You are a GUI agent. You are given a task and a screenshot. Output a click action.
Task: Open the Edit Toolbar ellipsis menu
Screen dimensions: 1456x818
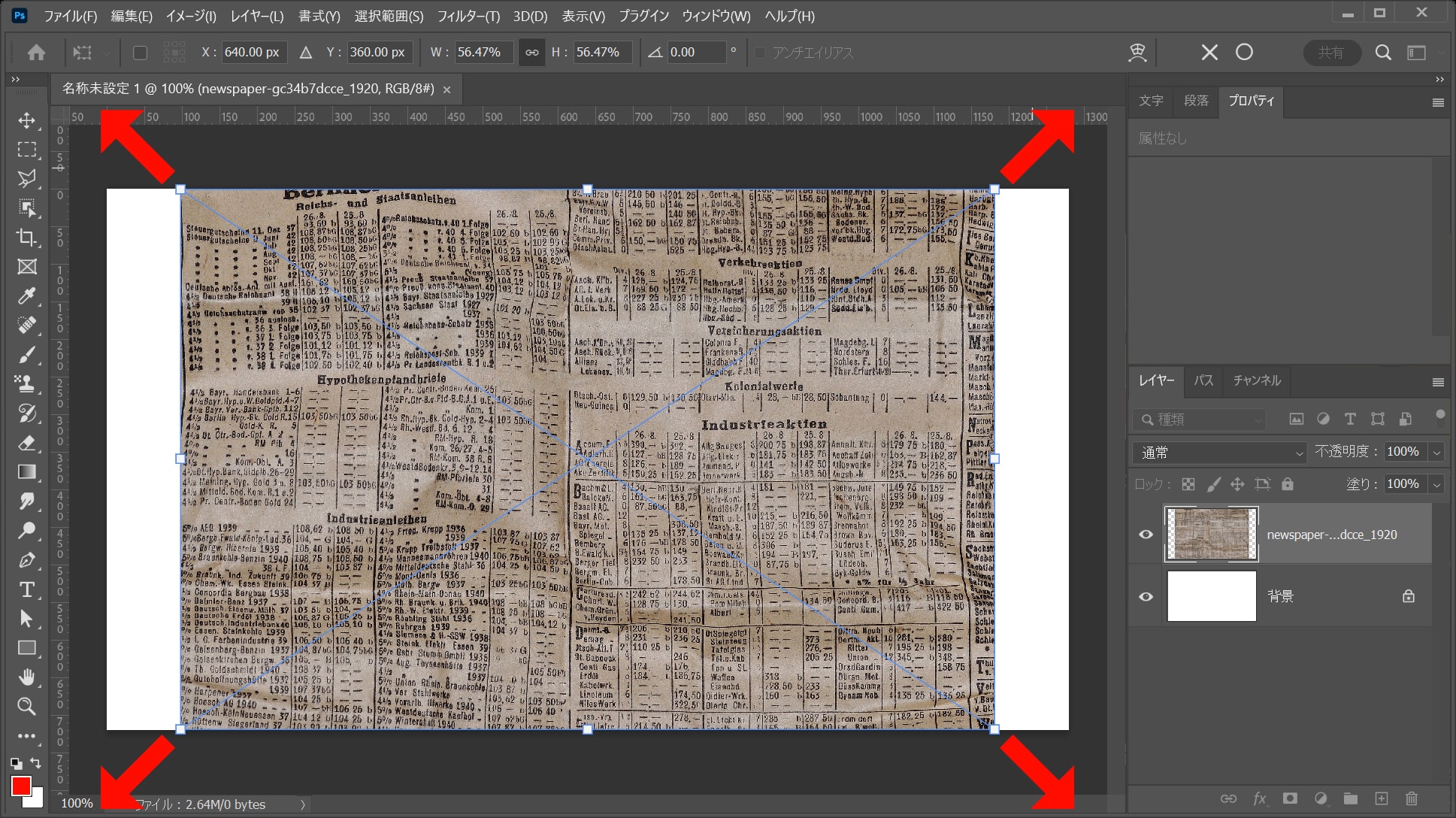pos(27,736)
